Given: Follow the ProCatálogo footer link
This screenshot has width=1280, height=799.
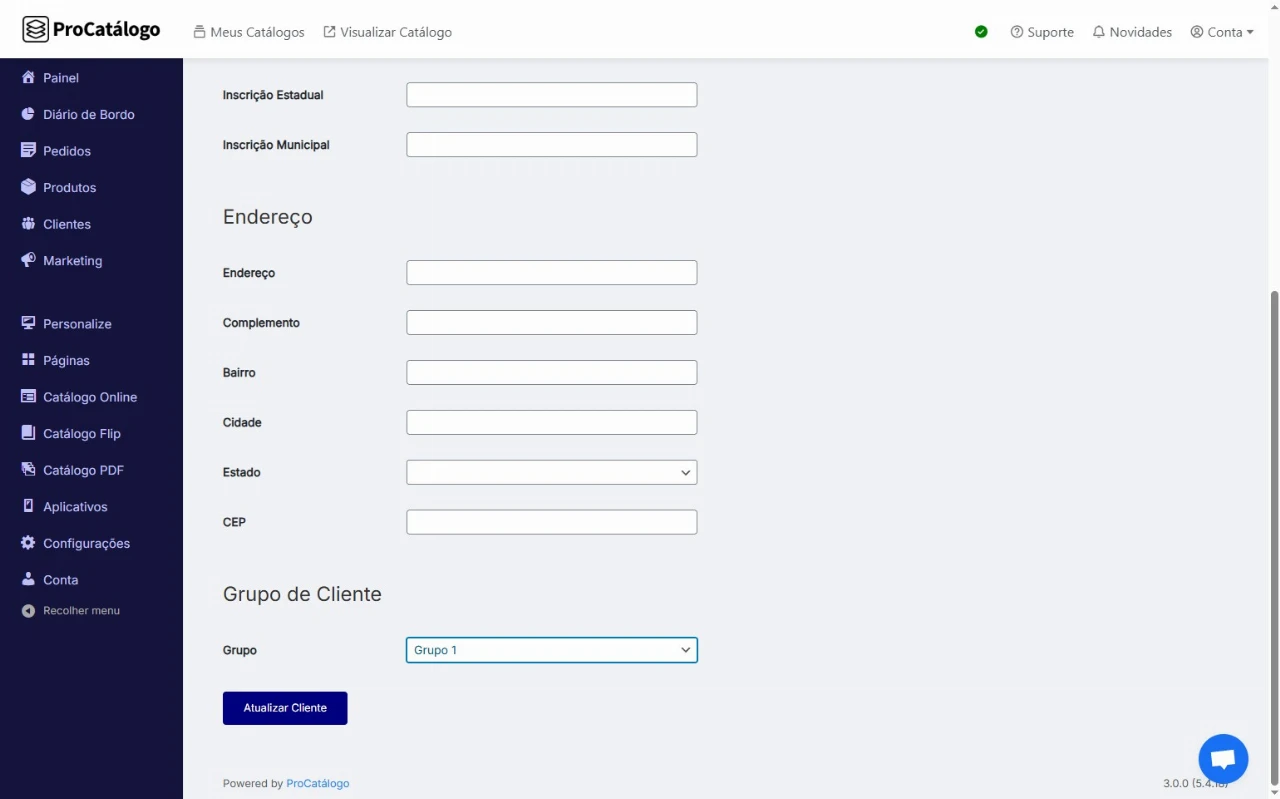Looking at the screenshot, I should (318, 783).
